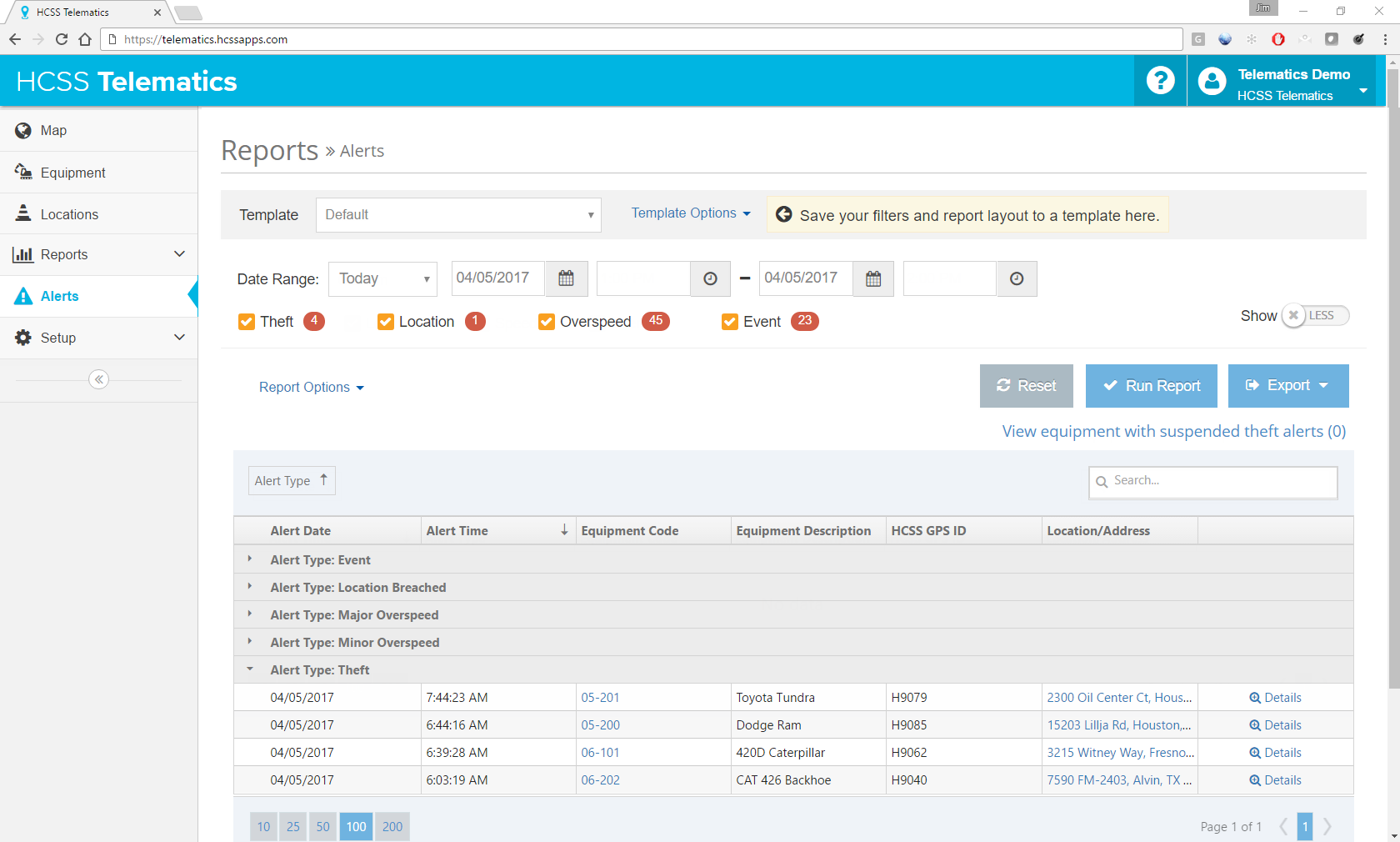
Task: Click Details magnifier icon for H9079 row
Action: tap(1255, 698)
